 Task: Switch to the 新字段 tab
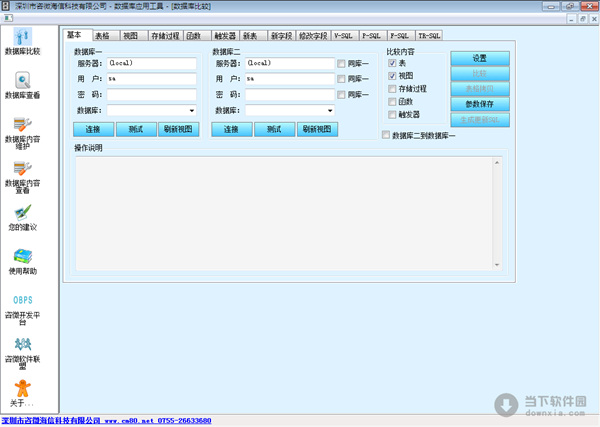tap(281, 36)
